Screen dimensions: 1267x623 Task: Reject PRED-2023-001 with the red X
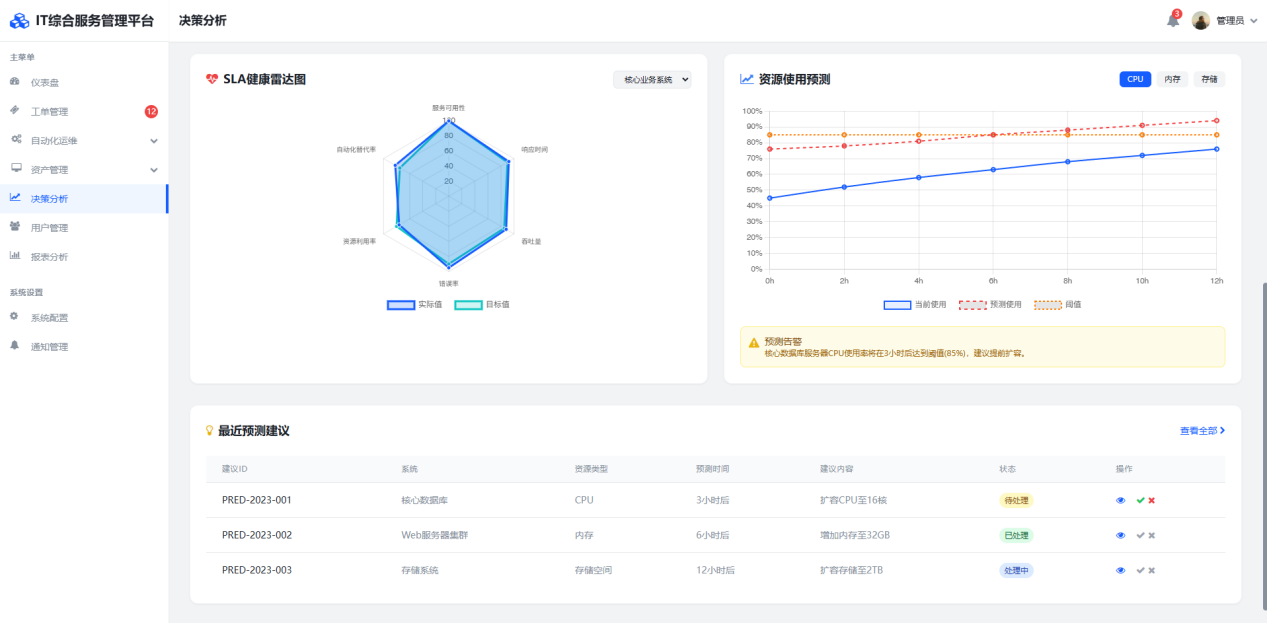pyautogui.click(x=1152, y=500)
